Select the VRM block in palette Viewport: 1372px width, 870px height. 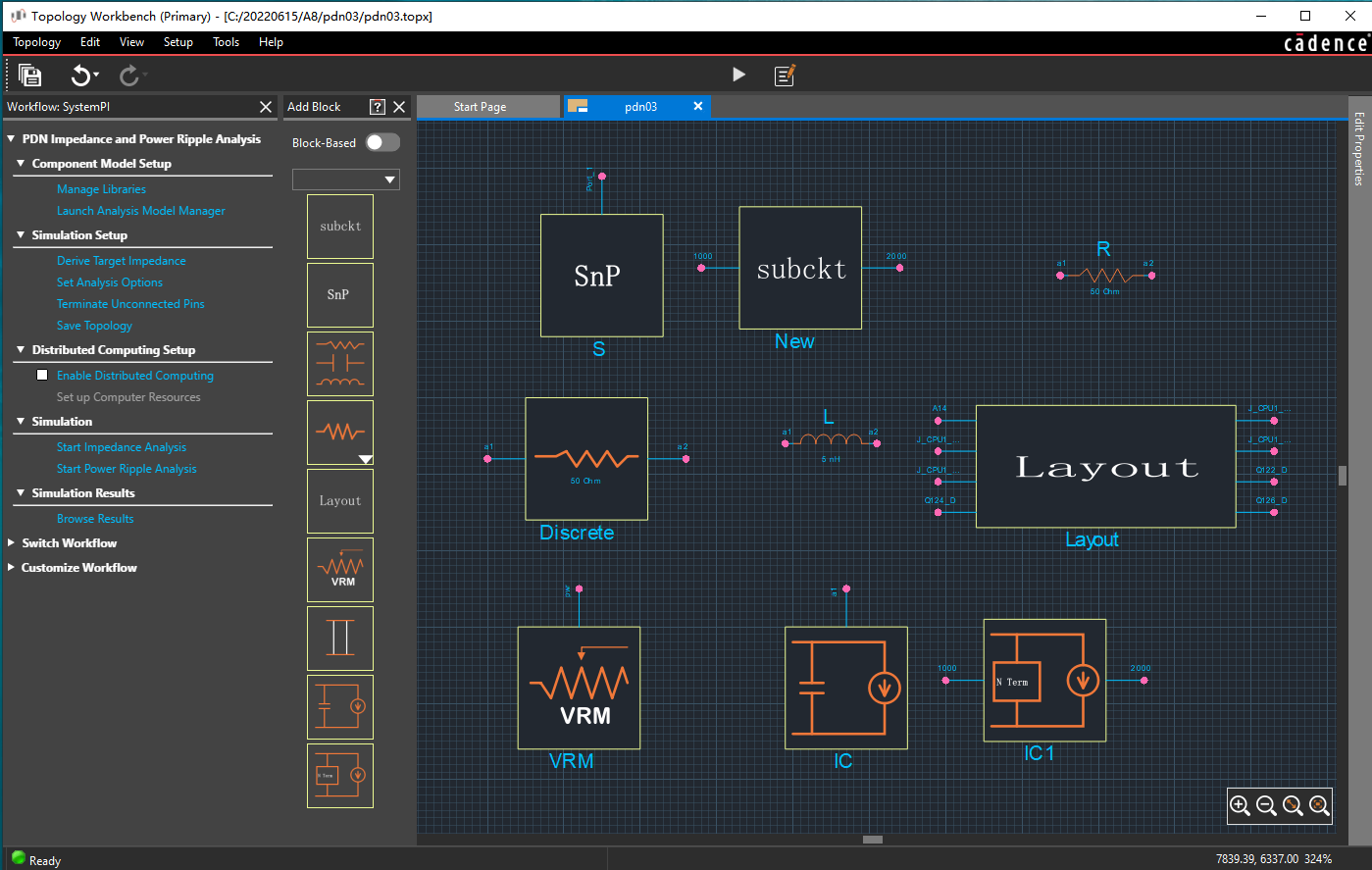[x=340, y=570]
